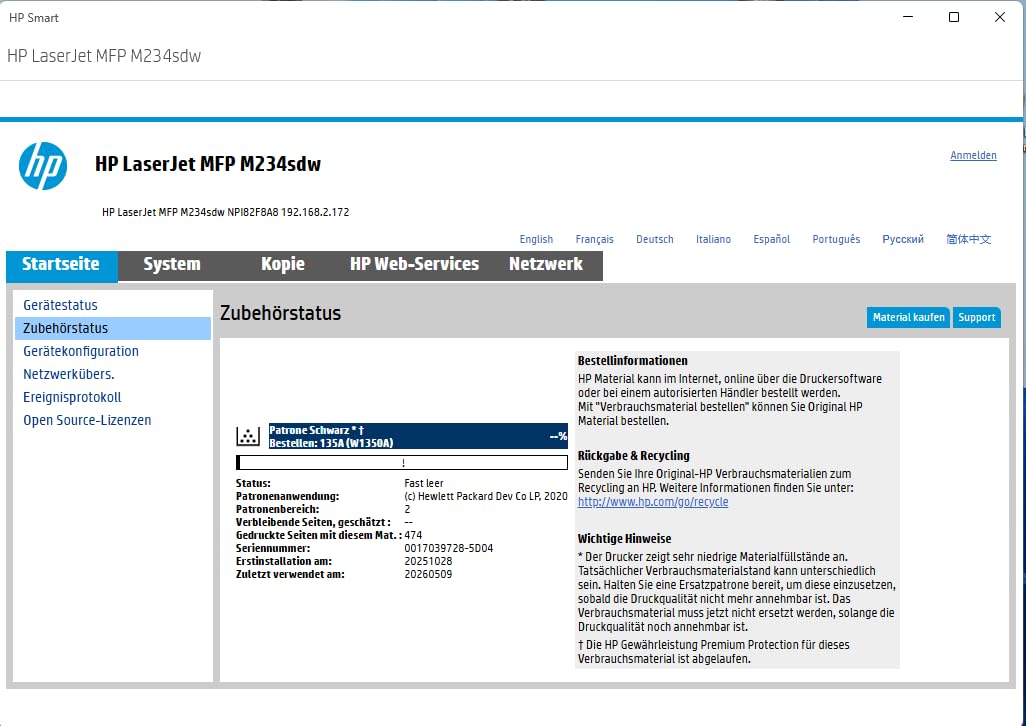The width and height of the screenshot is (1026, 726).
Task: Switch language to Deutsch
Action: (654, 239)
